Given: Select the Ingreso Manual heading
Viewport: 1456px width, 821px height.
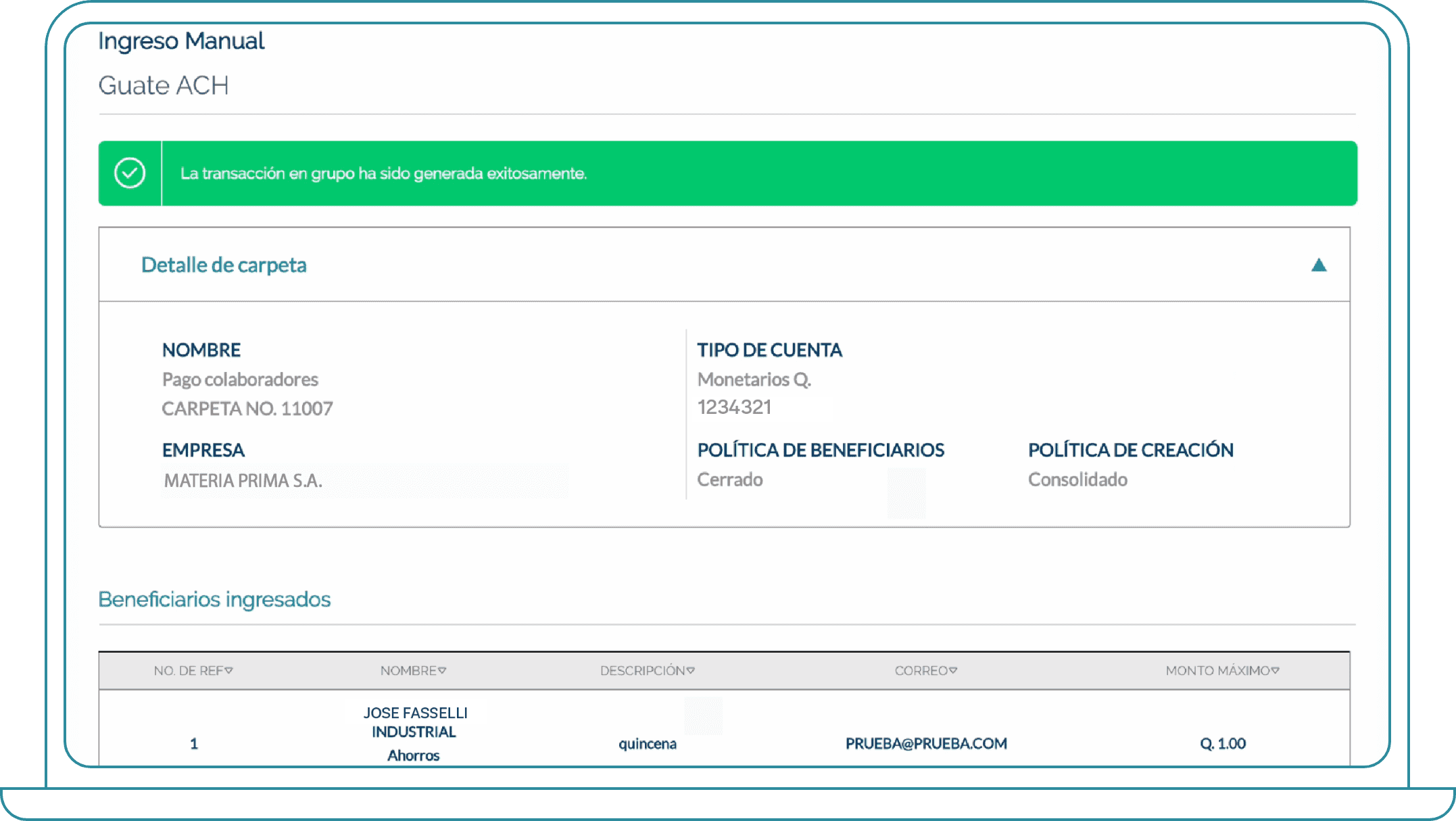Looking at the screenshot, I should pos(181,41).
